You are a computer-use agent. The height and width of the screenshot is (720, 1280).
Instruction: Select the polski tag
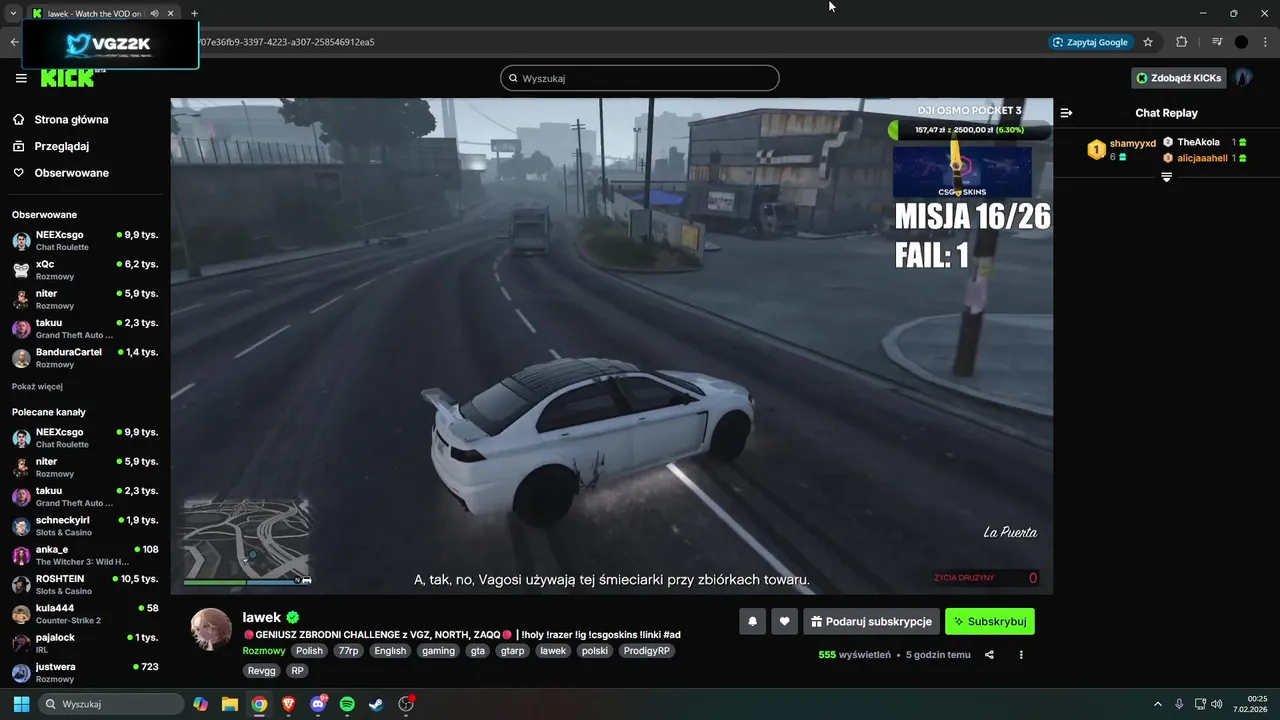tap(595, 650)
